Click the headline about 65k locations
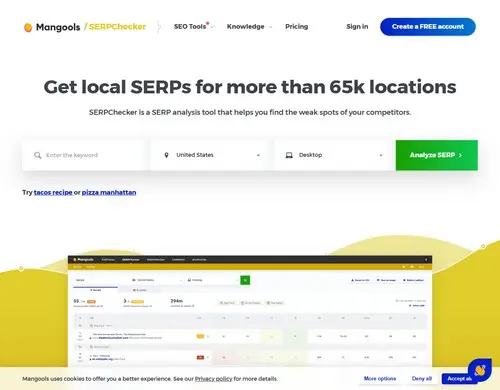The image size is (500, 390). (250, 87)
